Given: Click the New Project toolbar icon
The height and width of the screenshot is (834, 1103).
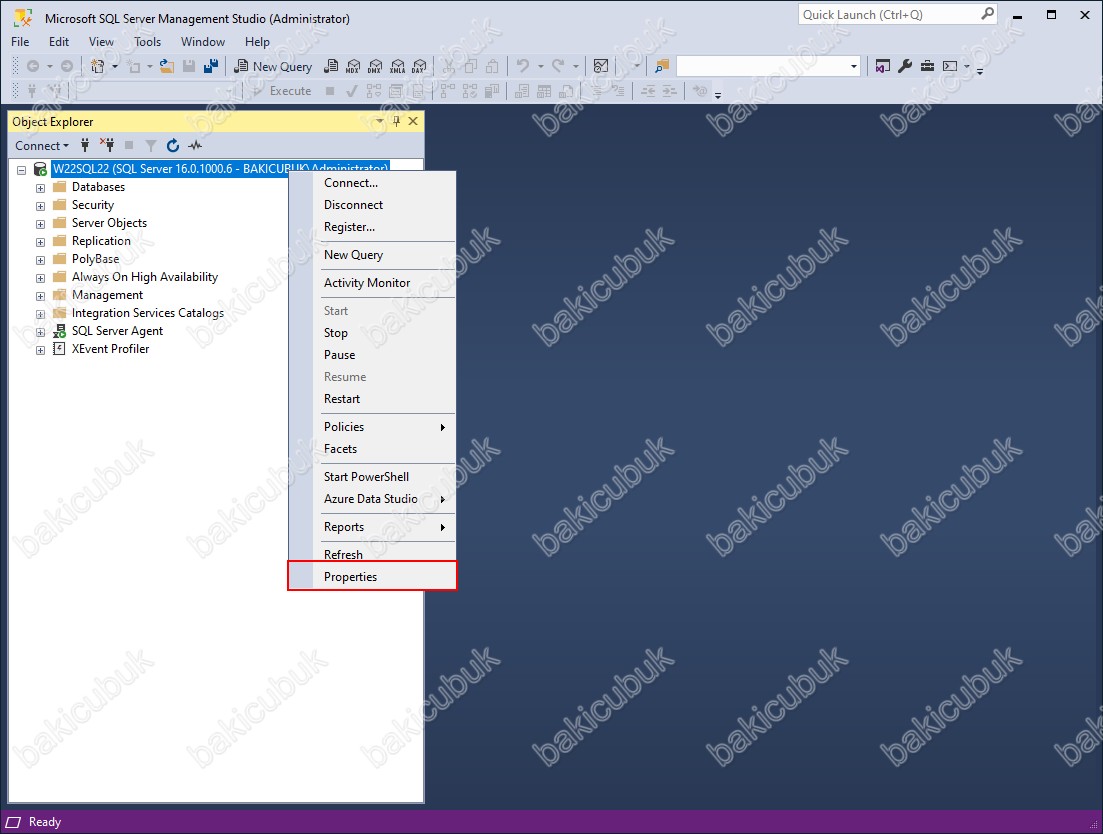Looking at the screenshot, I should [97, 66].
